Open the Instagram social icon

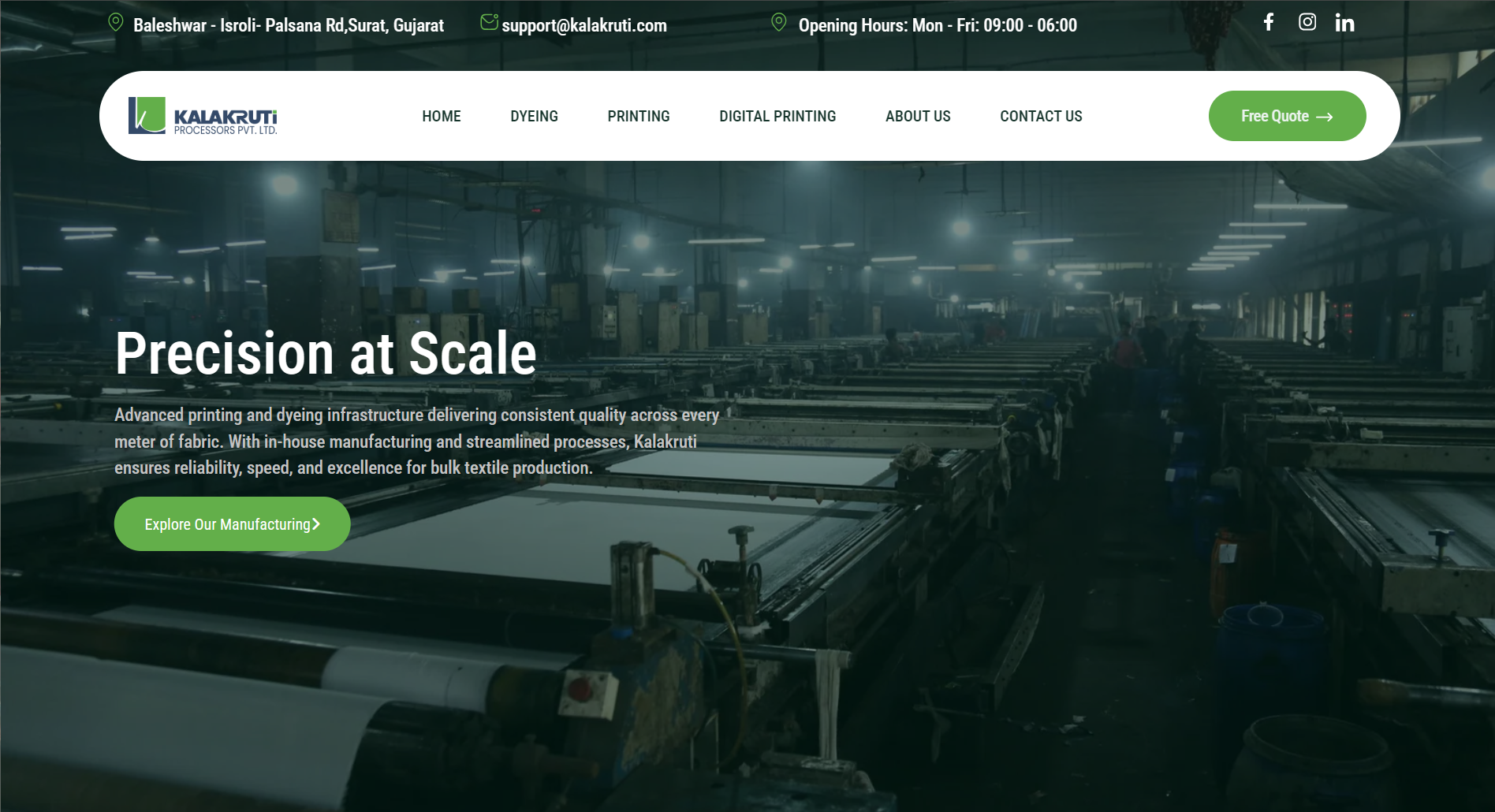pyautogui.click(x=1307, y=22)
